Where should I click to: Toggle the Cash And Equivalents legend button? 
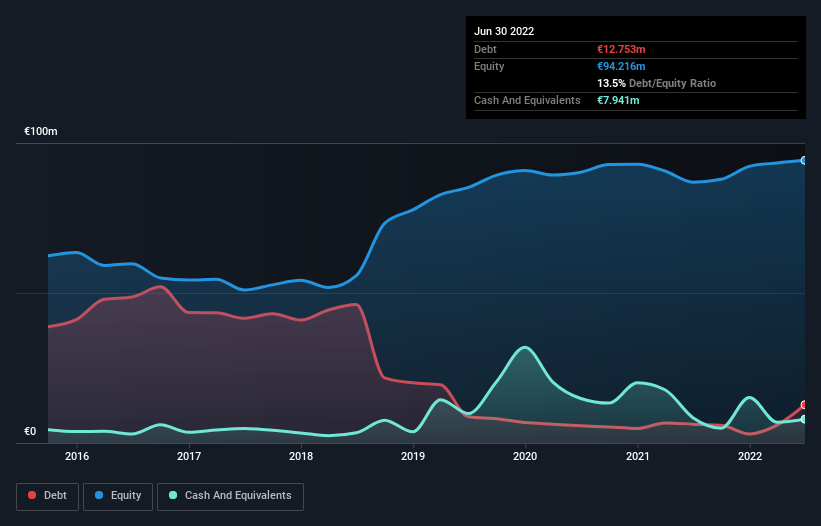coord(230,496)
